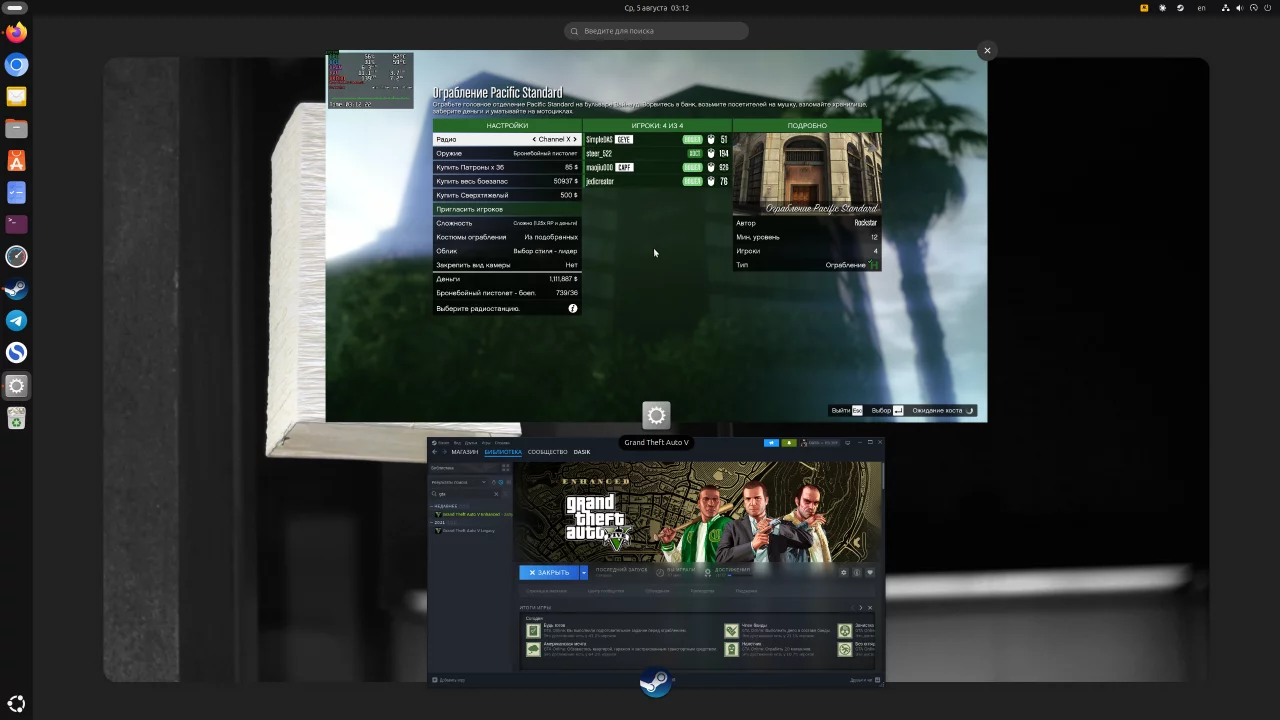Click the 'Будь готов' achievement icon
This screenshot has width=1280, height=720.
(x=533, y=631)
